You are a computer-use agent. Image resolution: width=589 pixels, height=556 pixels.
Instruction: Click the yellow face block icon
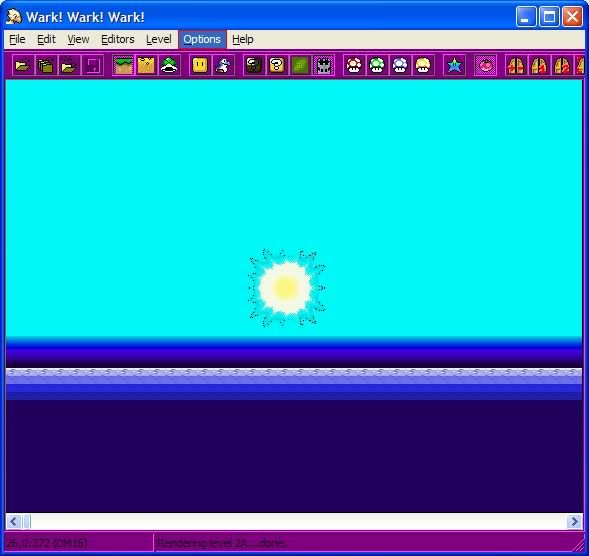200,65
